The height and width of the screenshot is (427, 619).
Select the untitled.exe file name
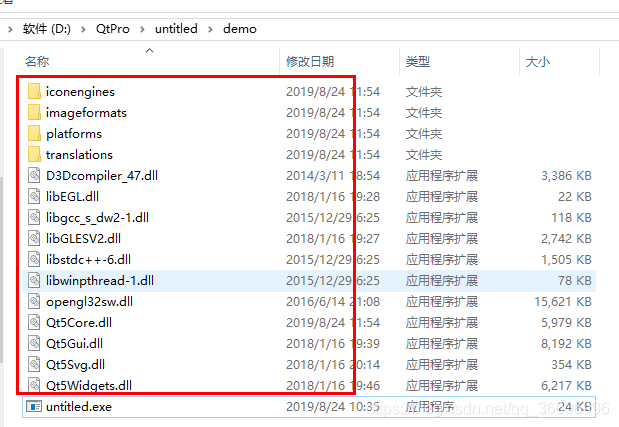[x=79, y=407]
